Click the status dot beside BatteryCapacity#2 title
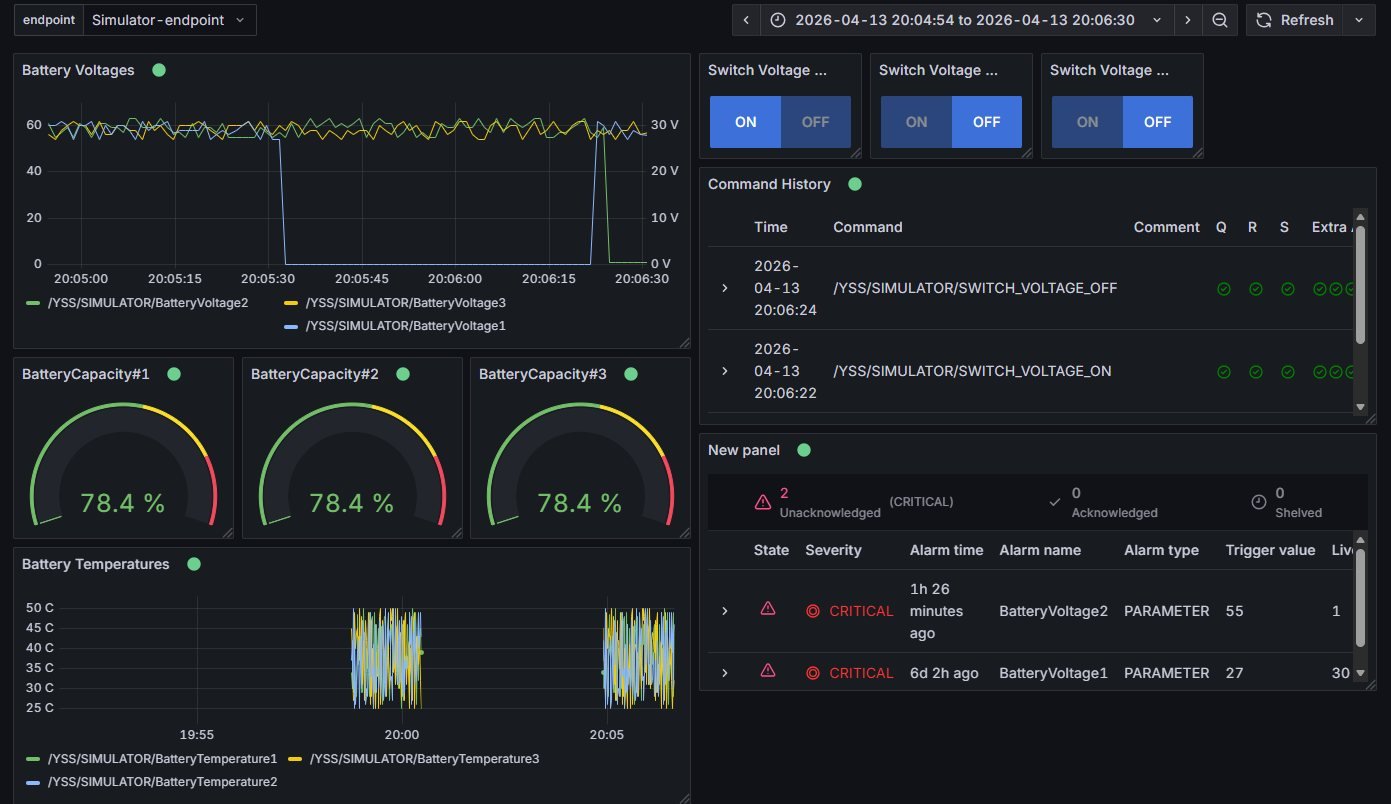Image resolution: width=1391 pixels, height=804 pixels. pyautogui.click(x=403, y=374)
